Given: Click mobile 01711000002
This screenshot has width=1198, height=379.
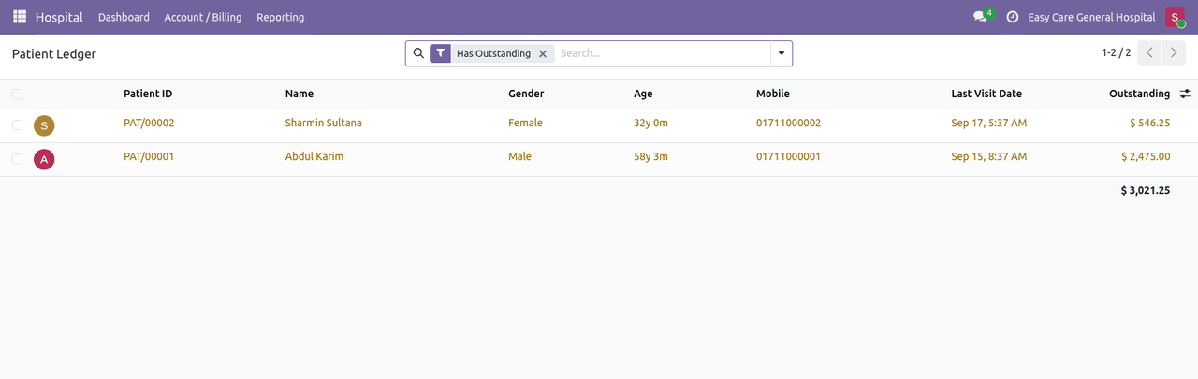Looking at the screenshot, I should click(788, 122).
